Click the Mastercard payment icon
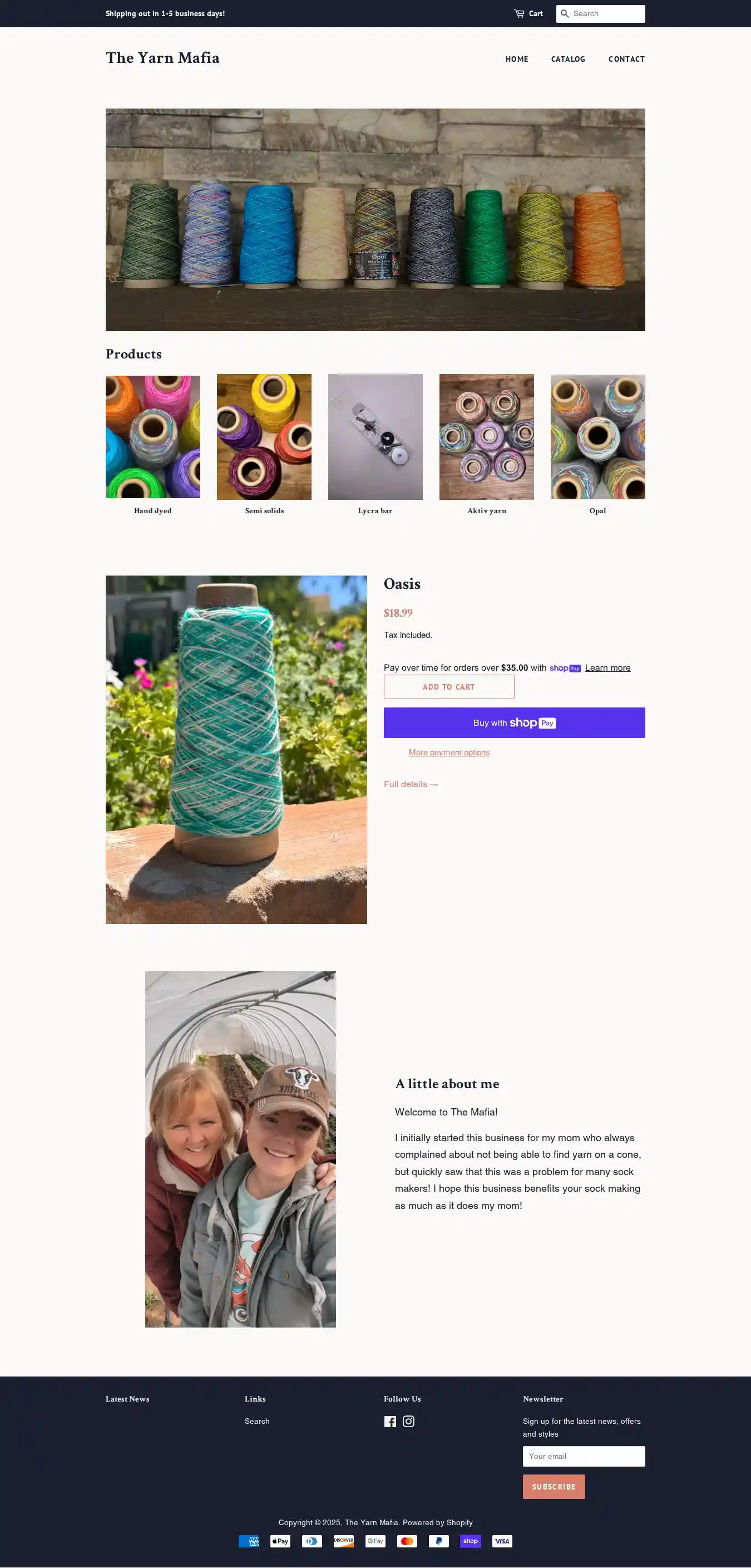 tap(407, 1541)
